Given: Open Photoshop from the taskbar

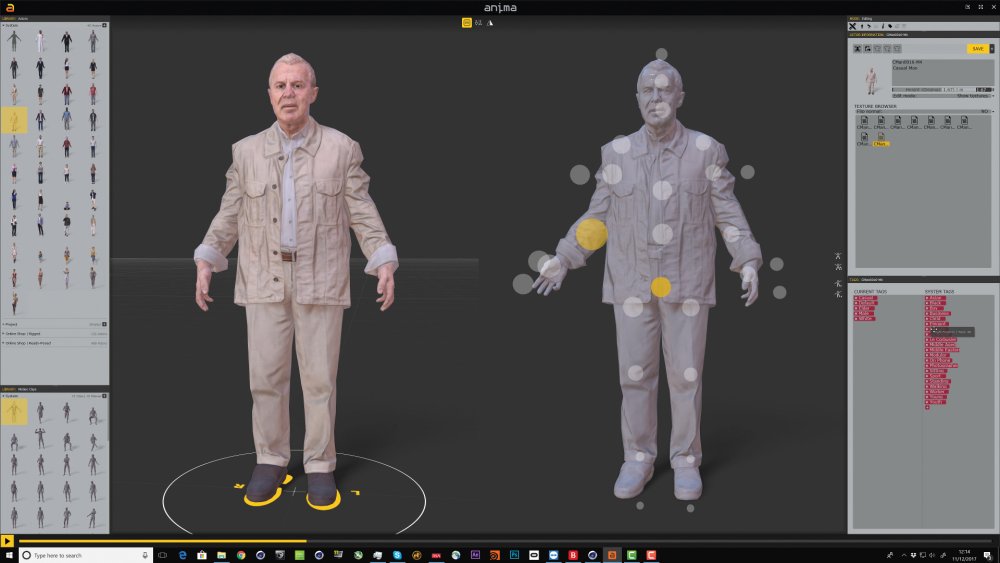Looking at the screenshot, I should (x=514, y=555).
